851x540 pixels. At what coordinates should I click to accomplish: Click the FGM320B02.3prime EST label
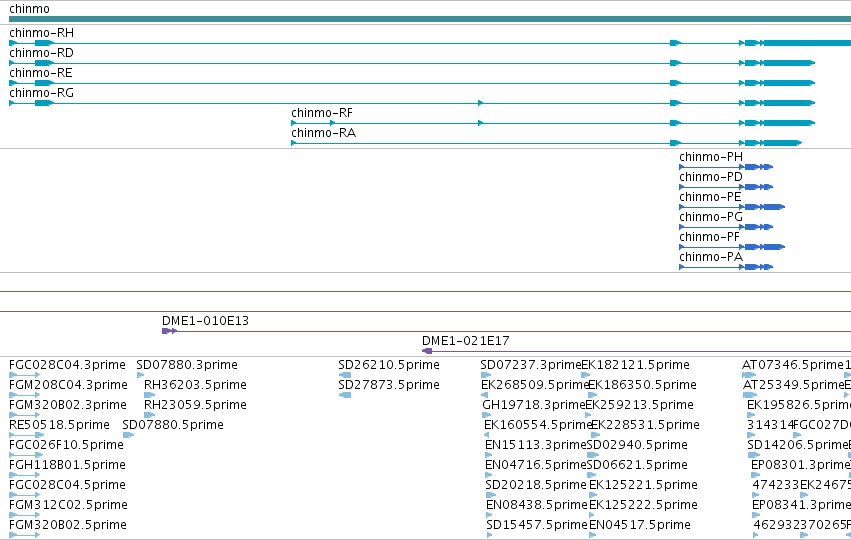[68, 405]
